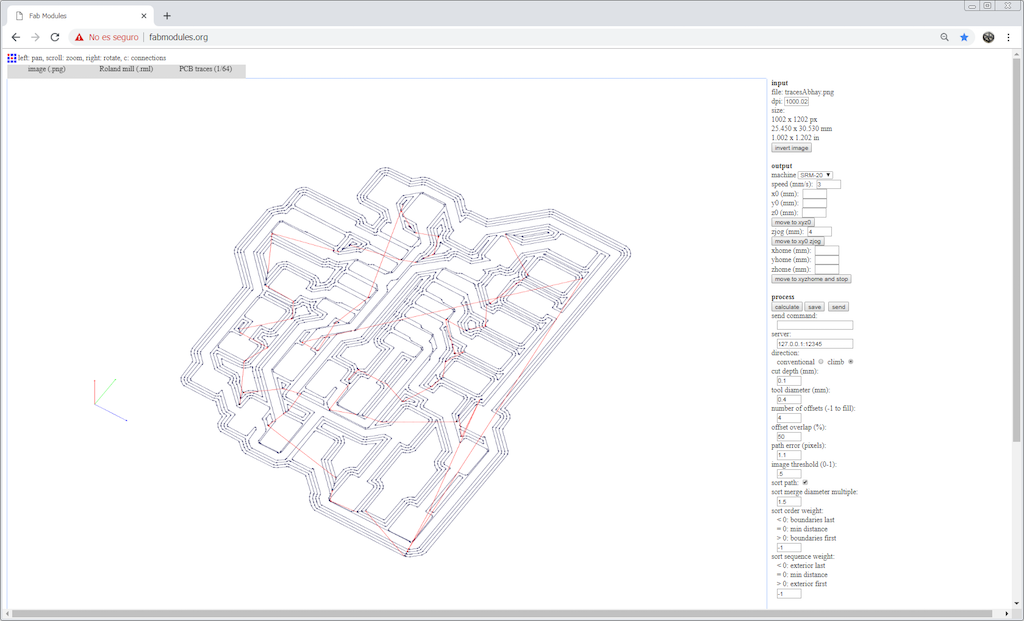The image size is (1024, 621).
Task: Edit the speed (mm/s) field
Action: [828, 185]
